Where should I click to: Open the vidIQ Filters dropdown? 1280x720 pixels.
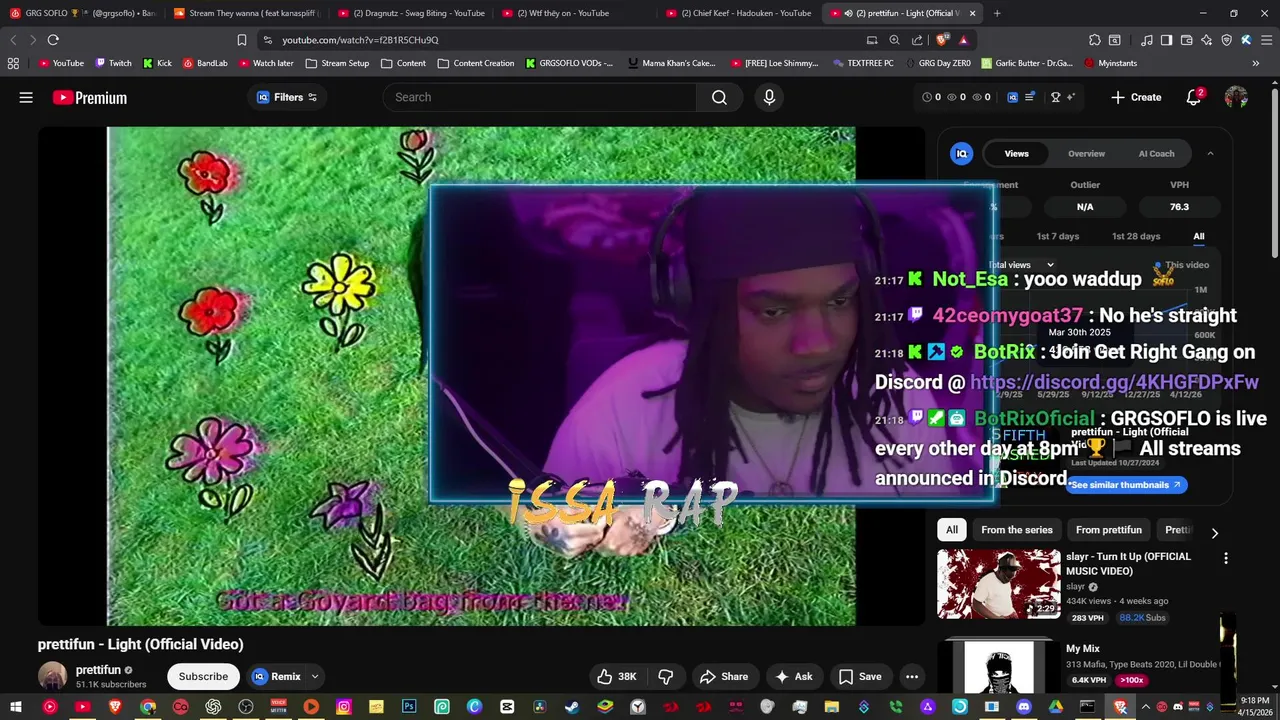[287, 97]
